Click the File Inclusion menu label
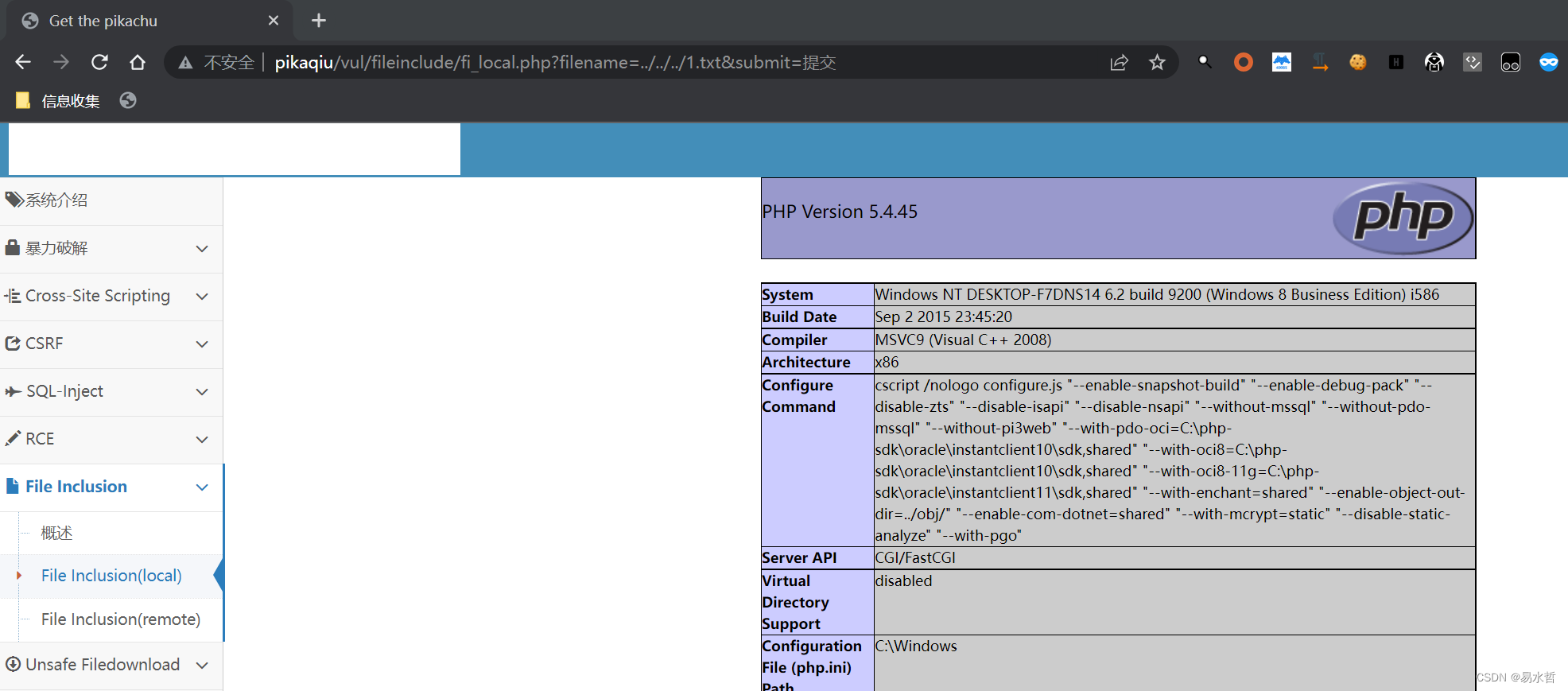Image resolution: width=1568 pixels, height=691 pixels. pos(76,487)
